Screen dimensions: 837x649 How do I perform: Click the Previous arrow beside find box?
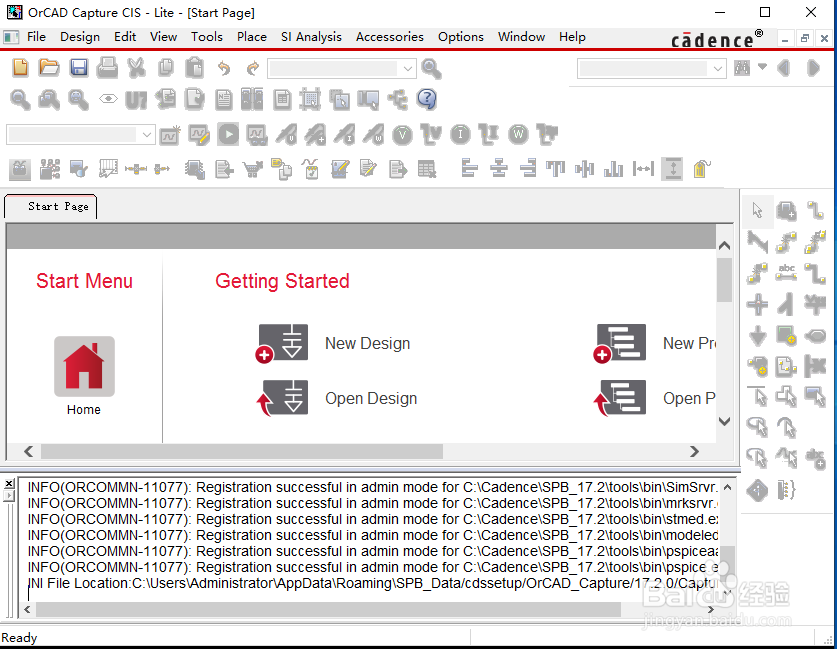(x=784, y=68)
